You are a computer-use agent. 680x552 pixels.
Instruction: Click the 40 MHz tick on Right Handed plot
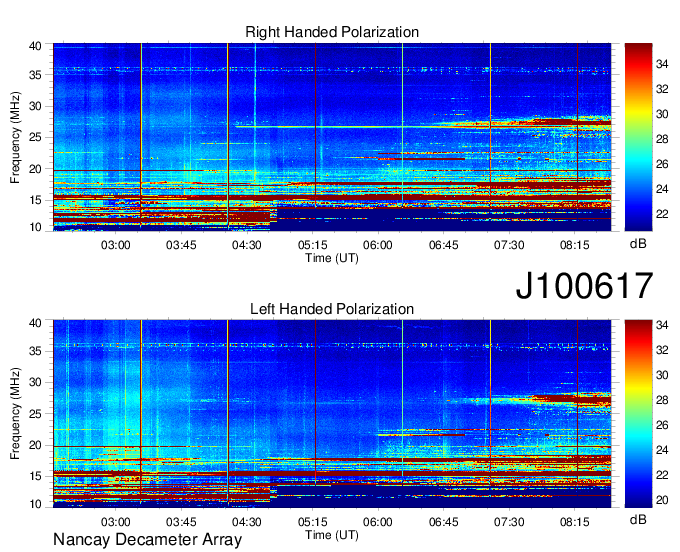pyautogui.click(x=35, y=46)
